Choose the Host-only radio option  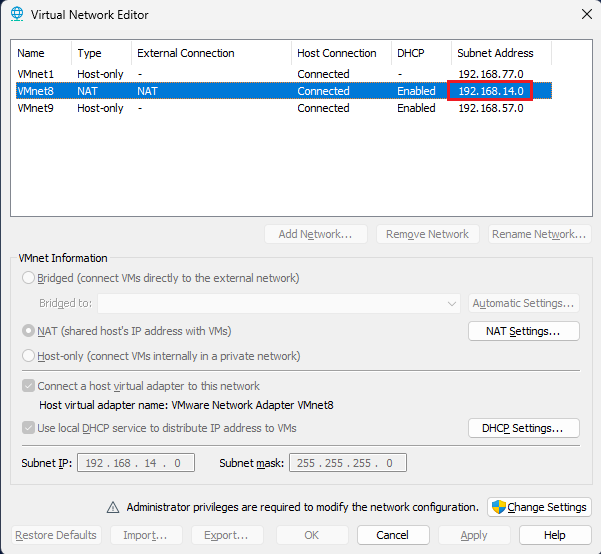29,356
